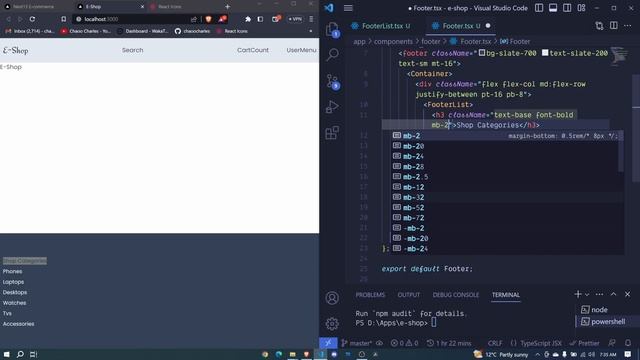Click the unsaved dot on the Footer.tsx tab
This screenshot has width=640, height=360.
tap(488, 26)
